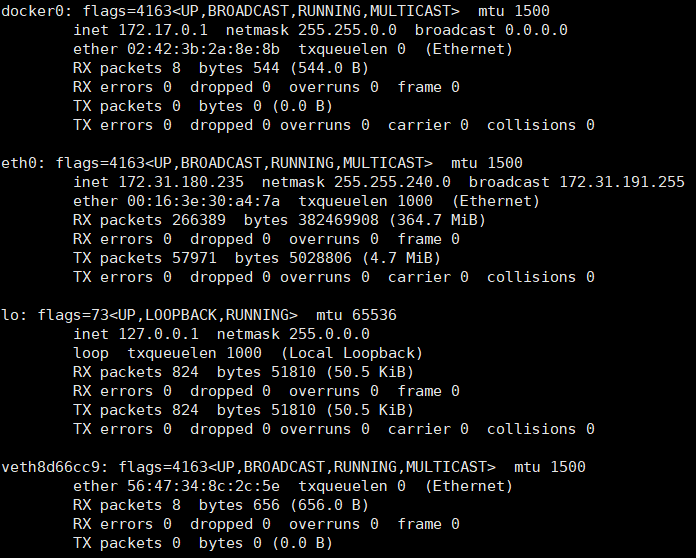
Task: Click the eth0 RX packets count 266389
Action: pyautogui.click(x=199, y=220)
